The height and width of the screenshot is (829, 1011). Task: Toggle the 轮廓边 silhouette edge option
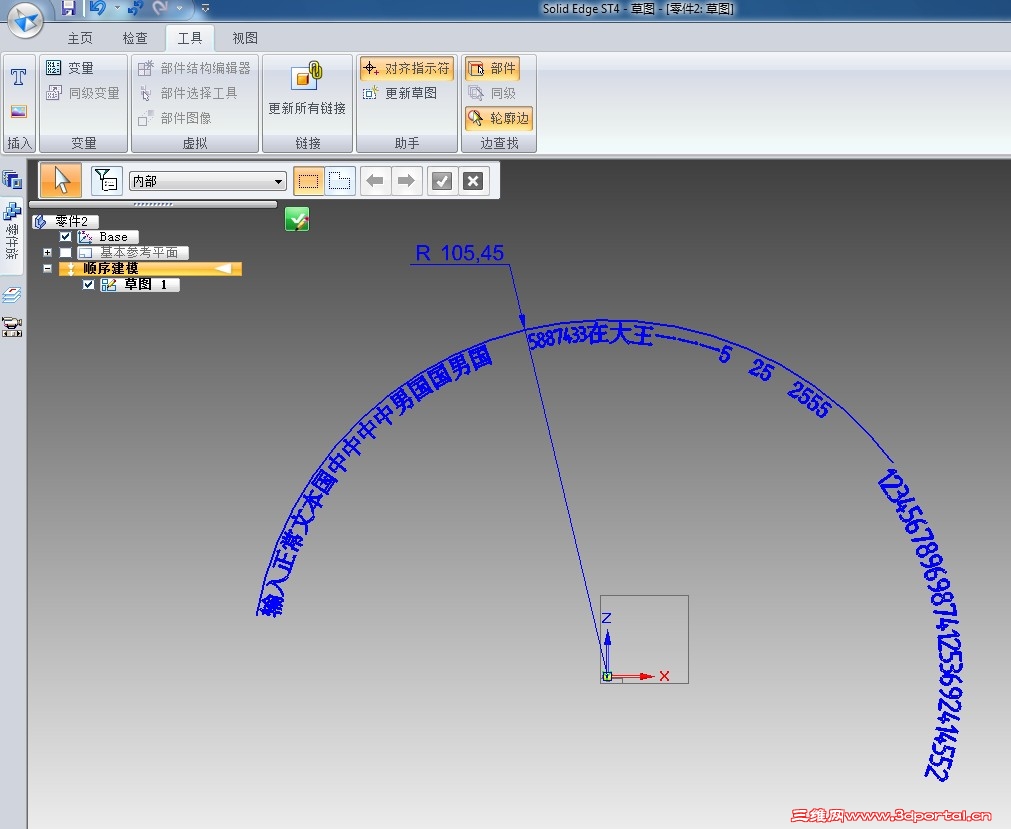[x=499, y=118]
